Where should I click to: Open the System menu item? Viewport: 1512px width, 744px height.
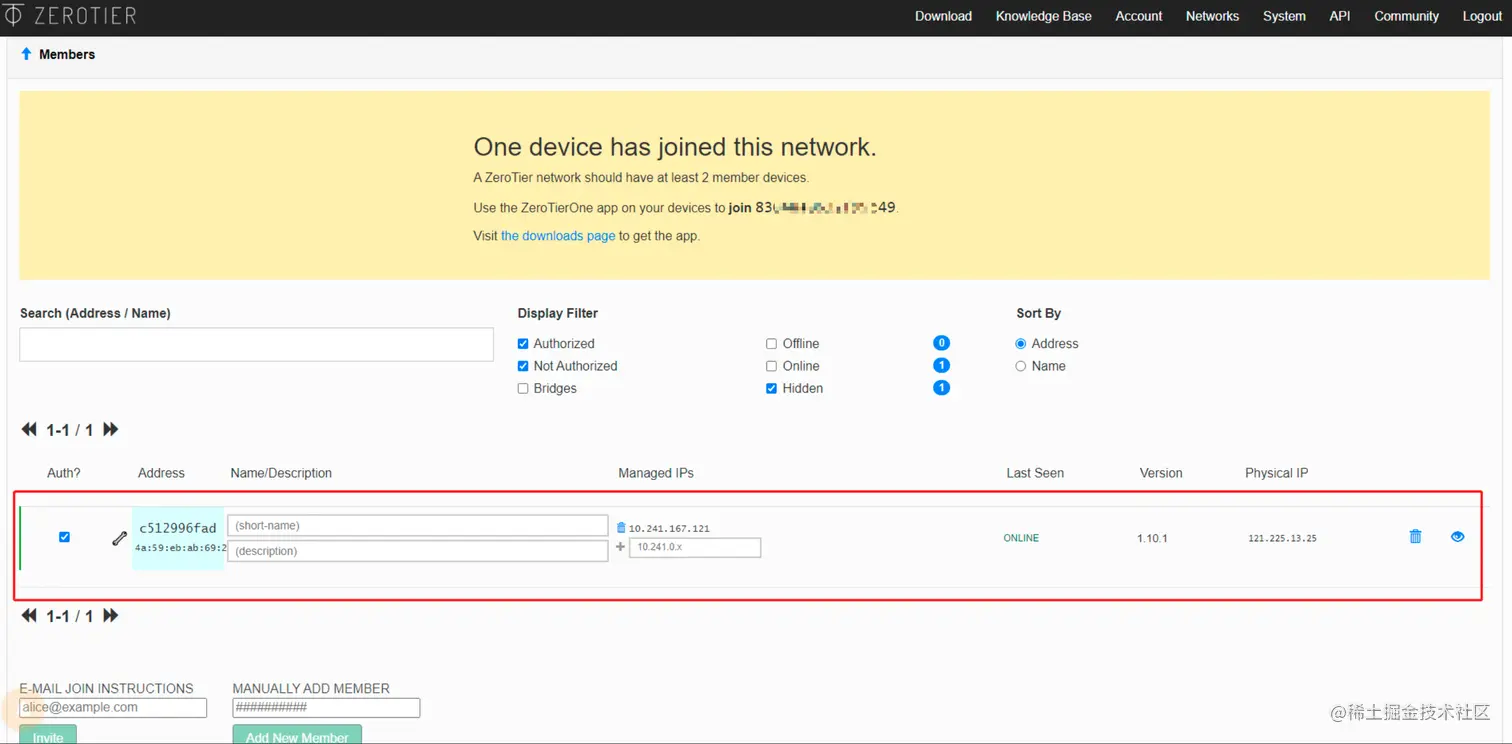(x=1284, y=16)
